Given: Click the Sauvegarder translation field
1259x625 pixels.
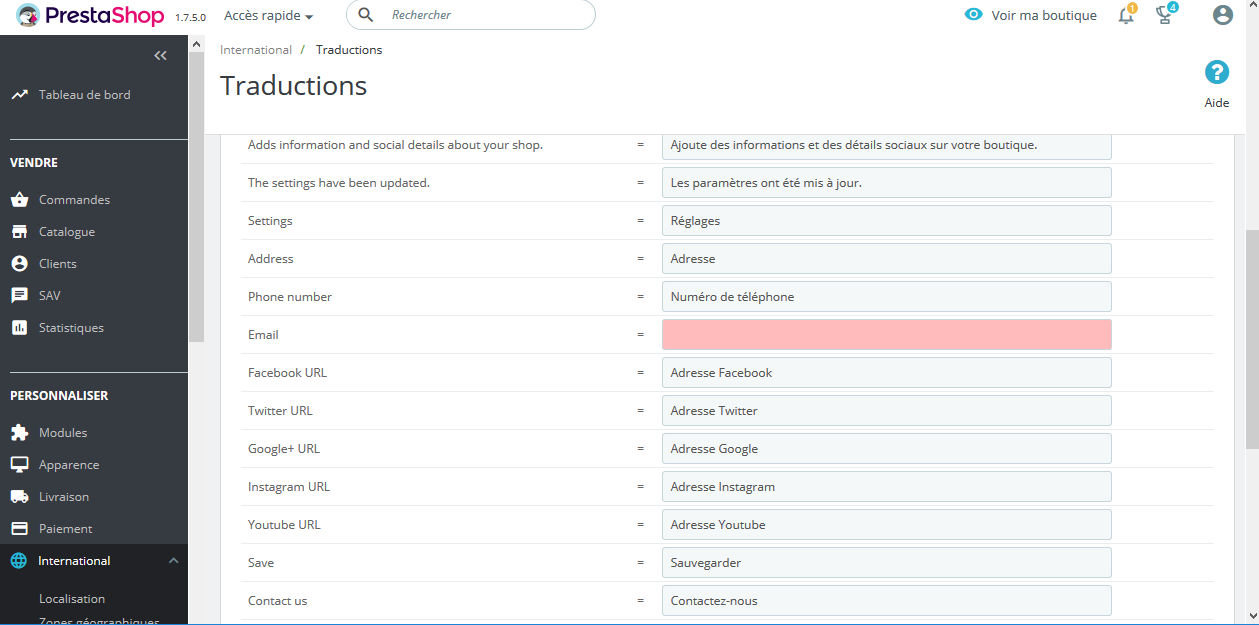Looking at the screenshot, I should point(886,563).
